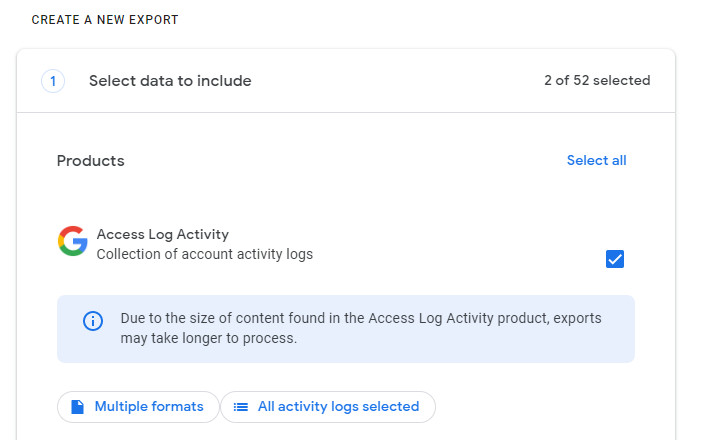Click the list icon on the activity logs chip
The width and height of the screenshot is (704, 440).
click(x=241, y=407)
